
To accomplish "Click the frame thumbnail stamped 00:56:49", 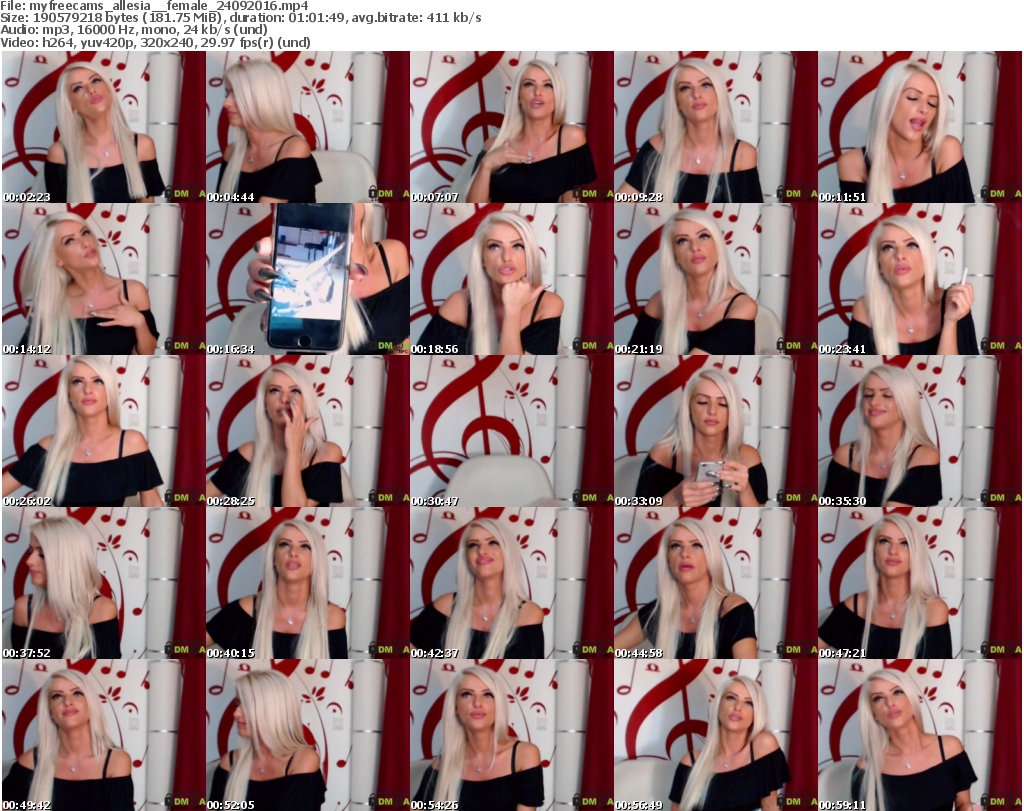I will [x=715, y=735].
